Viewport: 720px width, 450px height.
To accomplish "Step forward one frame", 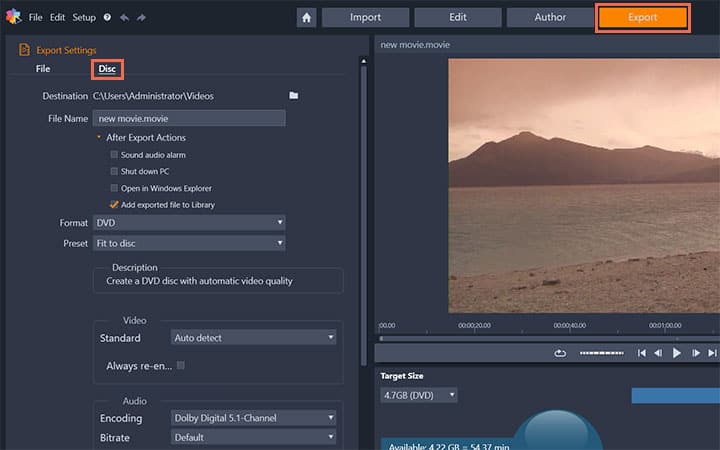I will click(x=696, y=353).
